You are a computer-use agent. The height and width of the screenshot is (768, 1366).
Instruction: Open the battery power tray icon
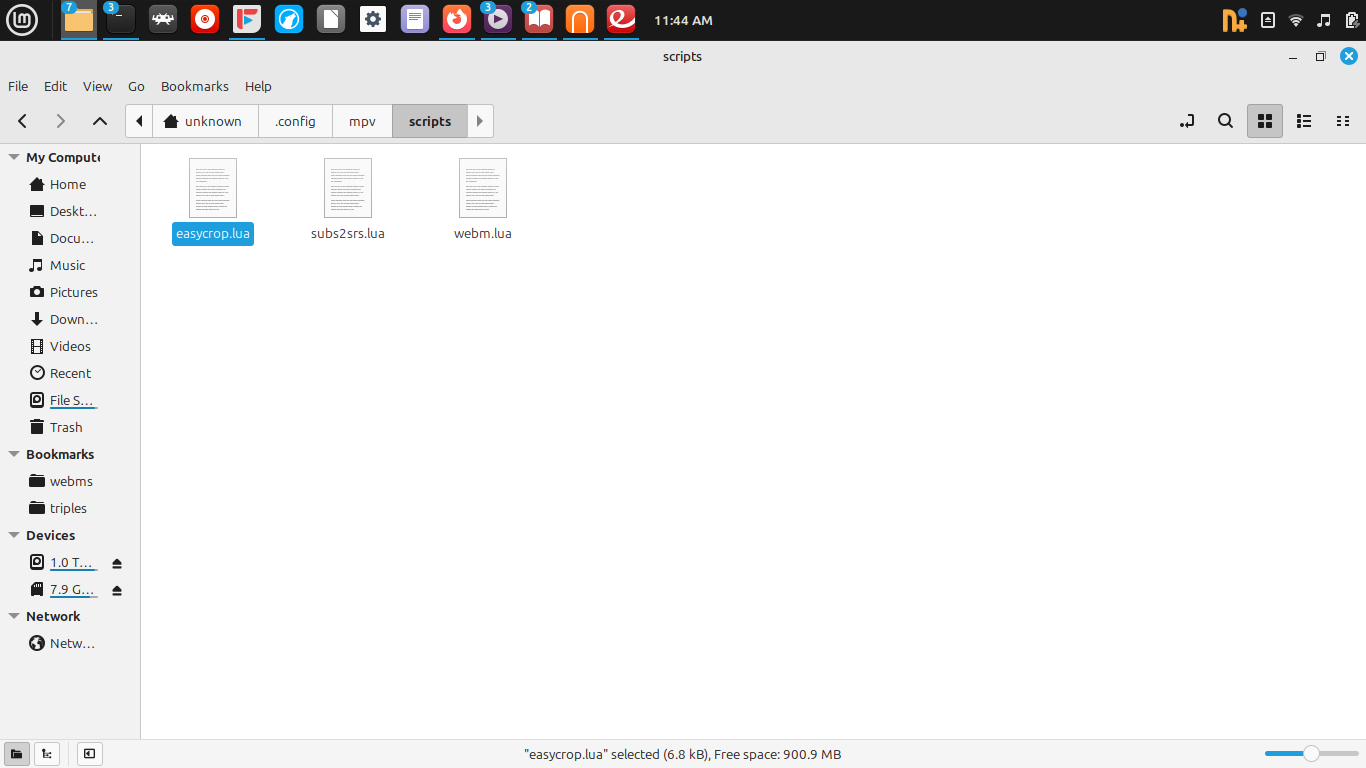1351,20
